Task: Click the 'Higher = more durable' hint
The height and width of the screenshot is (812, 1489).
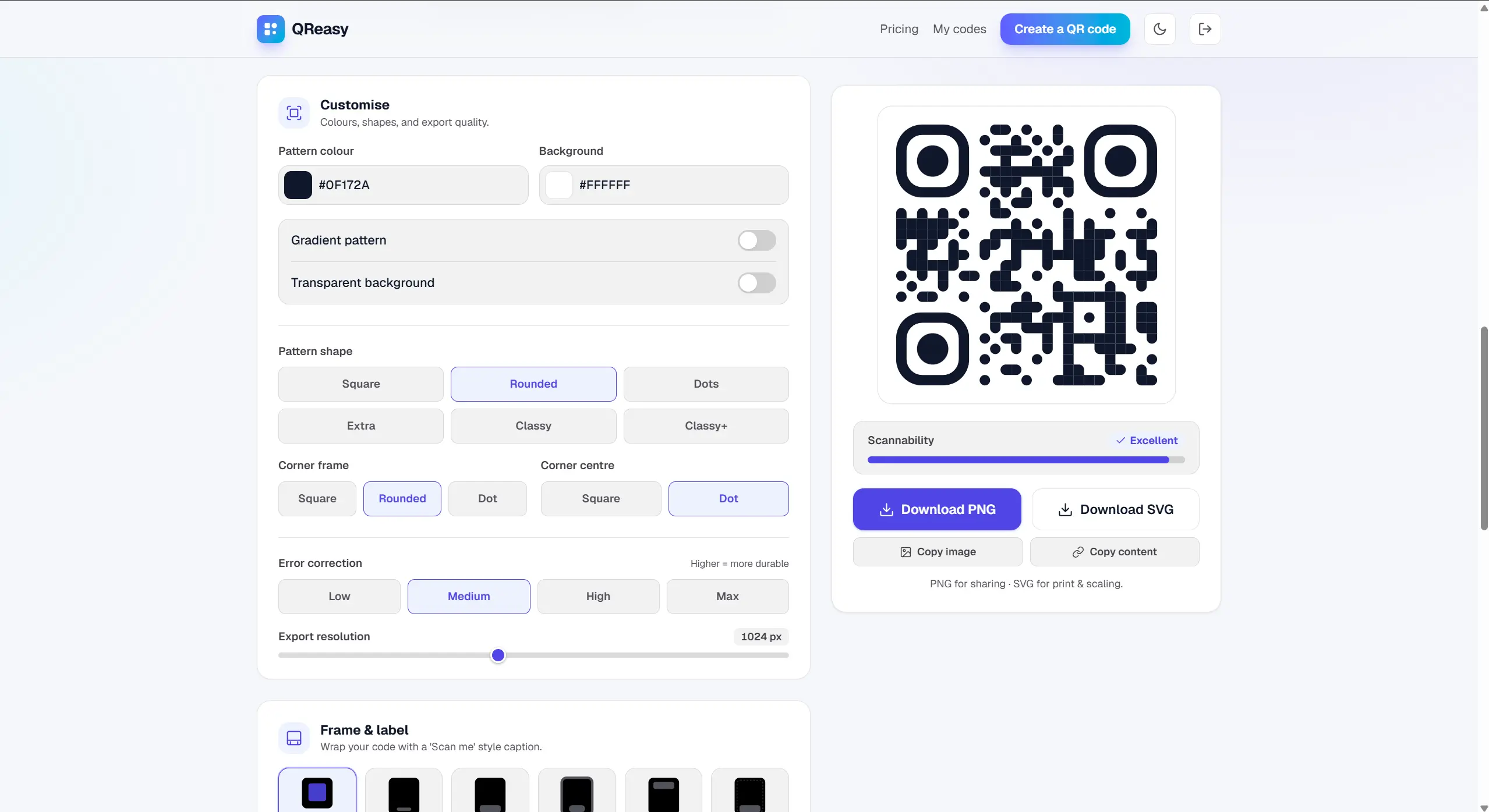Action: coord(740,563)
